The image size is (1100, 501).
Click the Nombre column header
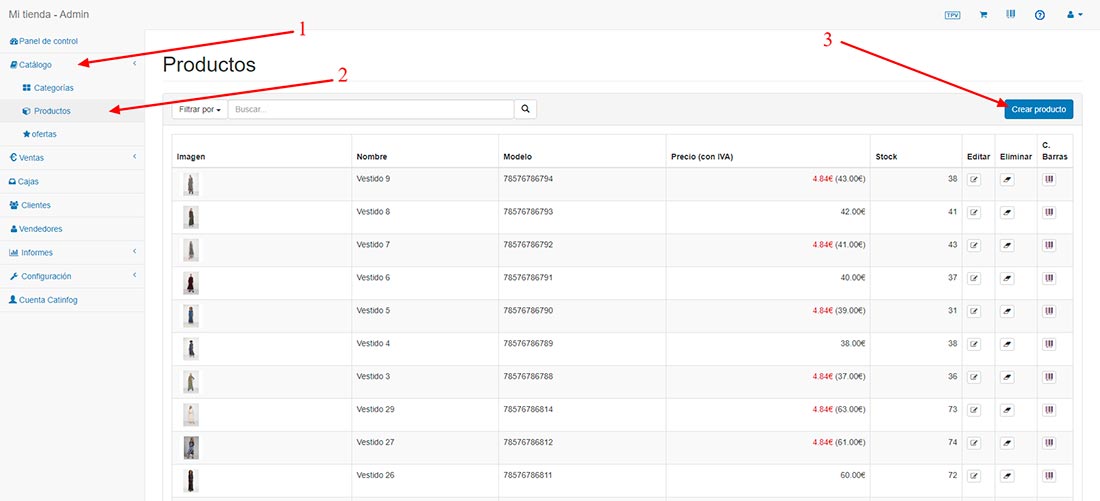[x=372, y=157]
